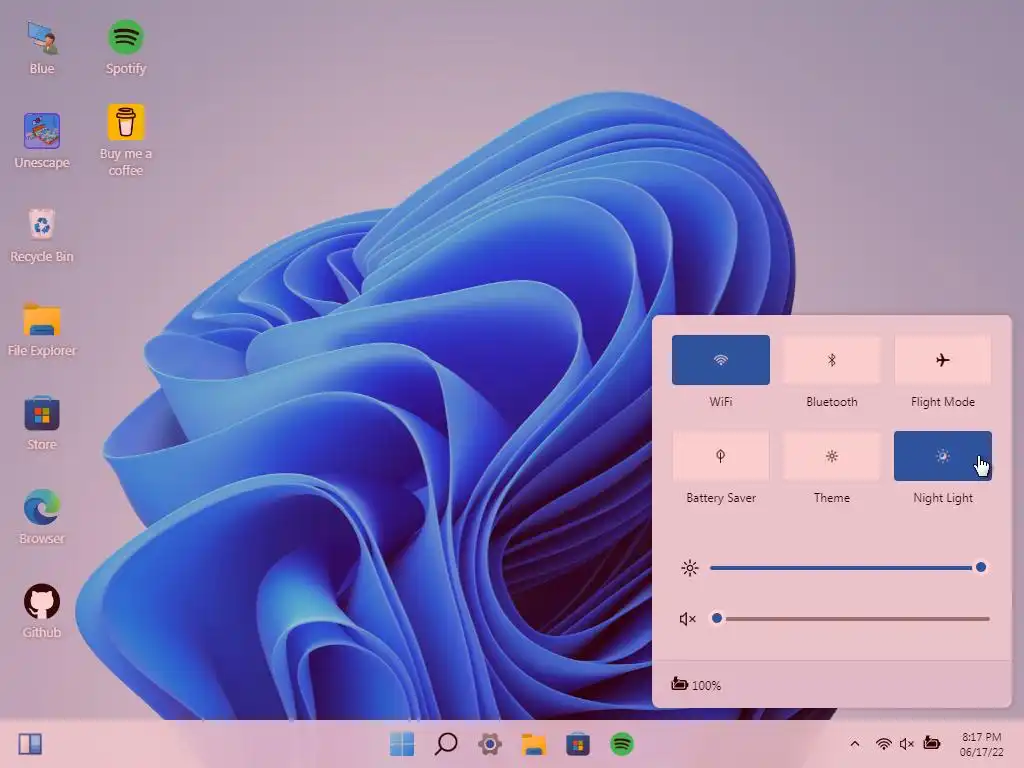Image resolution: width=1024 pixels, height=768 pixels.
Task: Enable Flight Mode tile
Action: point(942,360)
